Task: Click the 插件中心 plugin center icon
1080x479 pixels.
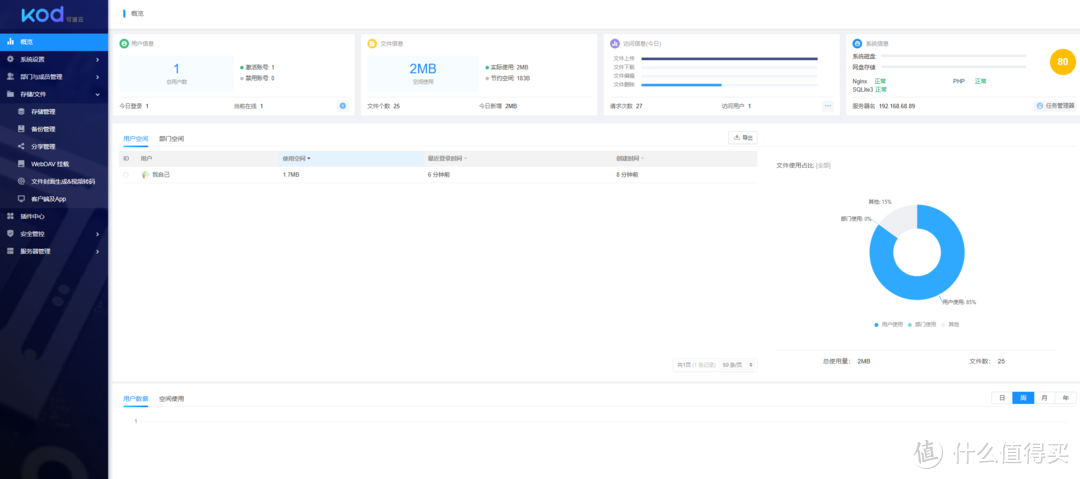Action: 10,216
